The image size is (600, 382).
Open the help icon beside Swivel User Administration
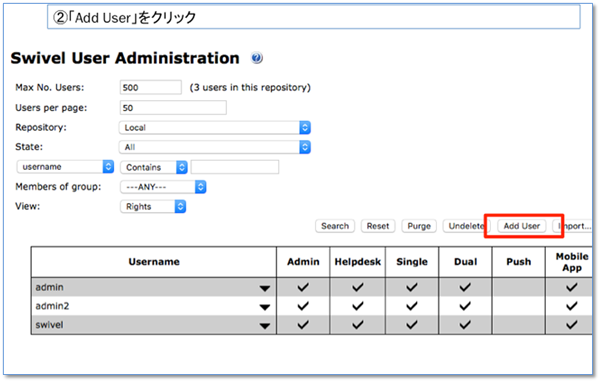click(x=257, y=58)
